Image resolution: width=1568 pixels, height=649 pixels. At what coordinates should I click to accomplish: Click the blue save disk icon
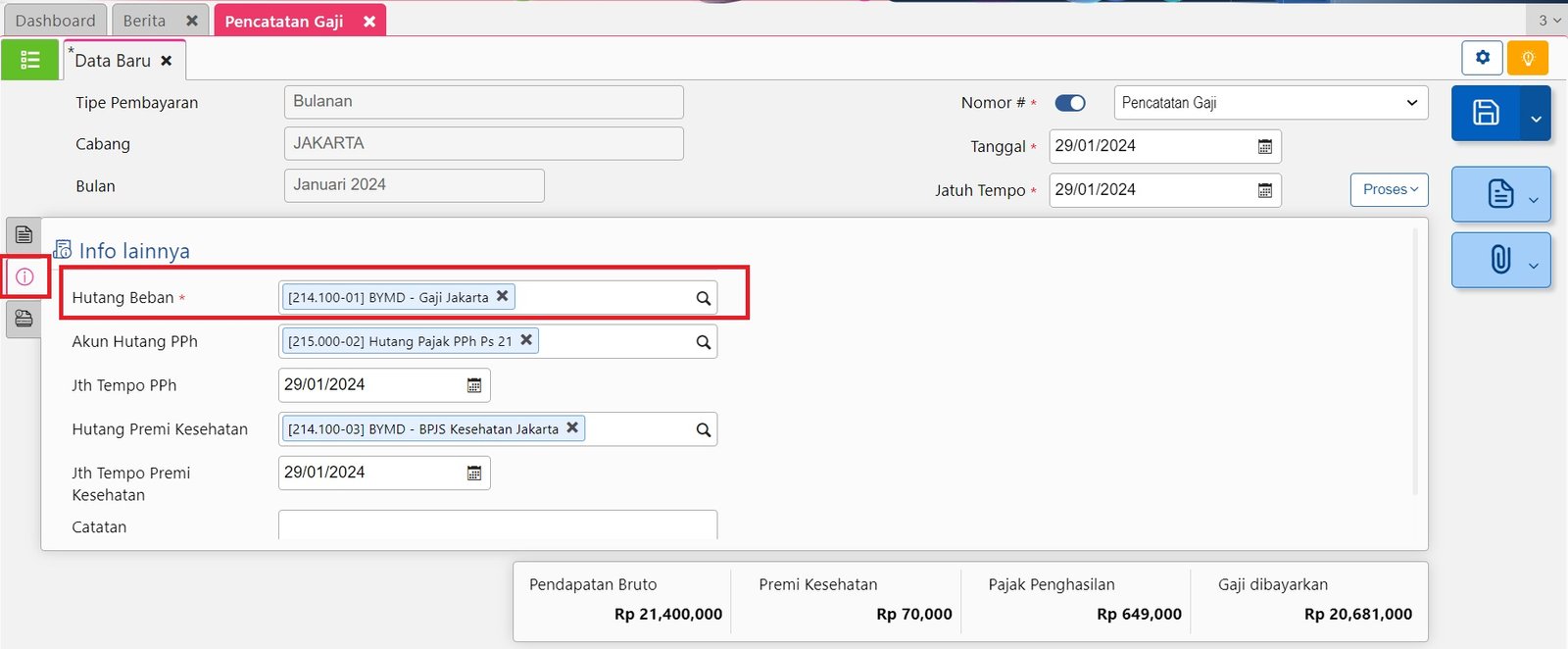pos(1486,113)
